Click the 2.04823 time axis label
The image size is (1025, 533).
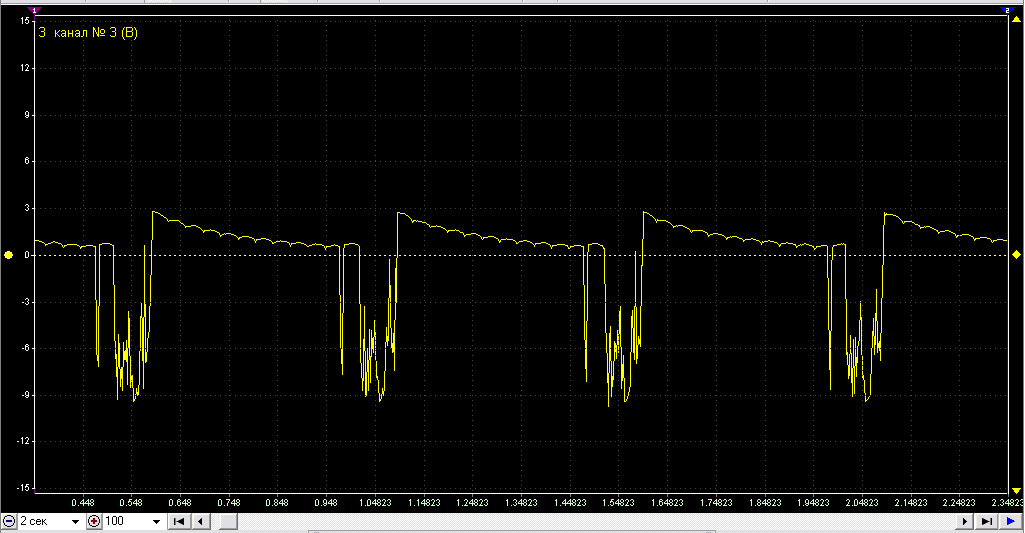[862, 503]
